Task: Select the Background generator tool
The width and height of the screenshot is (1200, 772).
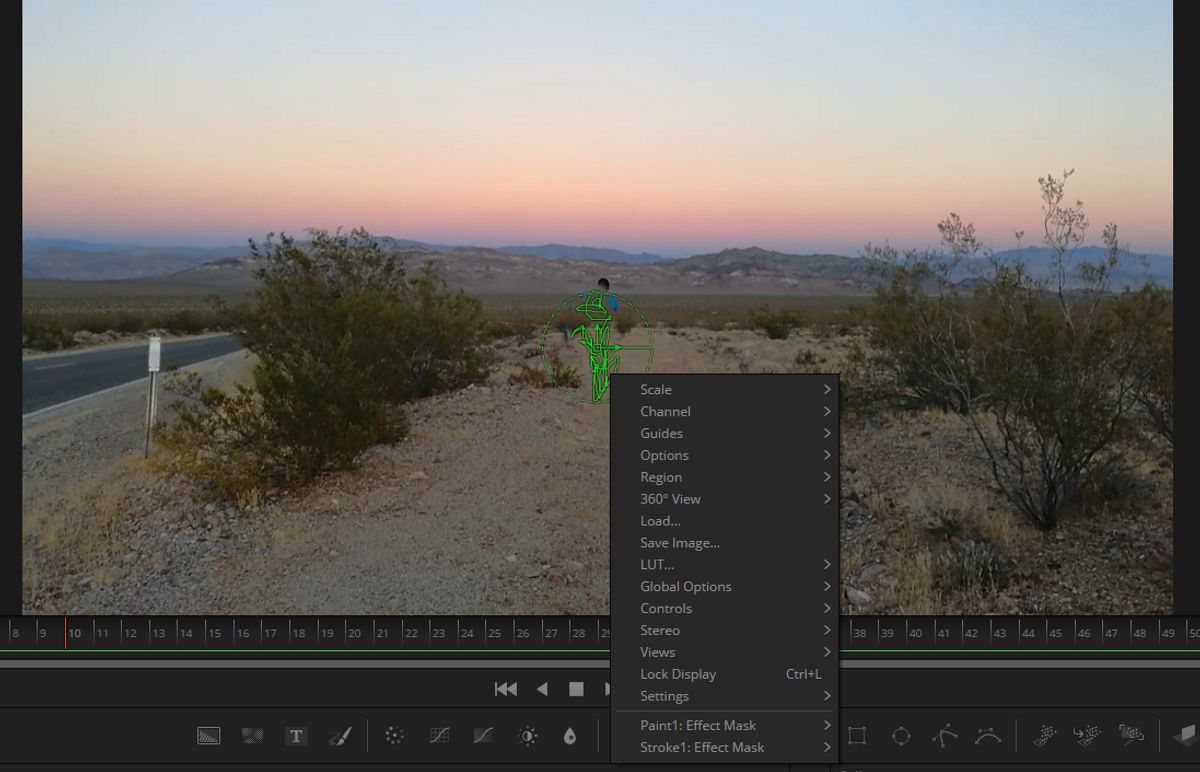Action: click(x=209, y=735)
